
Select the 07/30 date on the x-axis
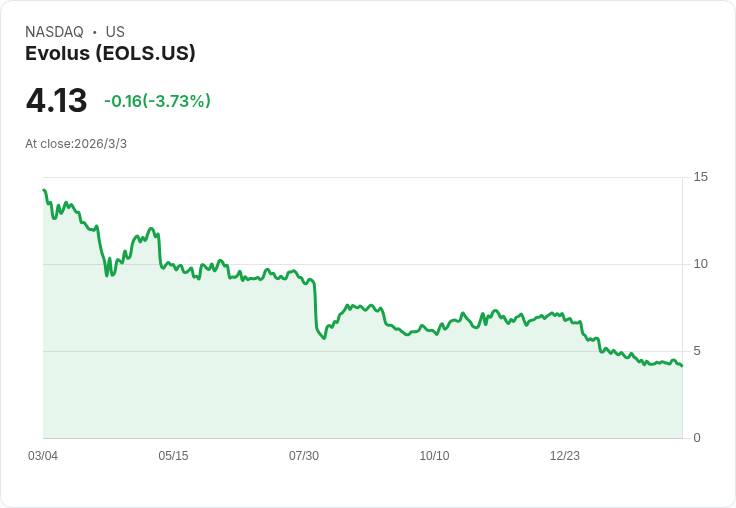304,456
